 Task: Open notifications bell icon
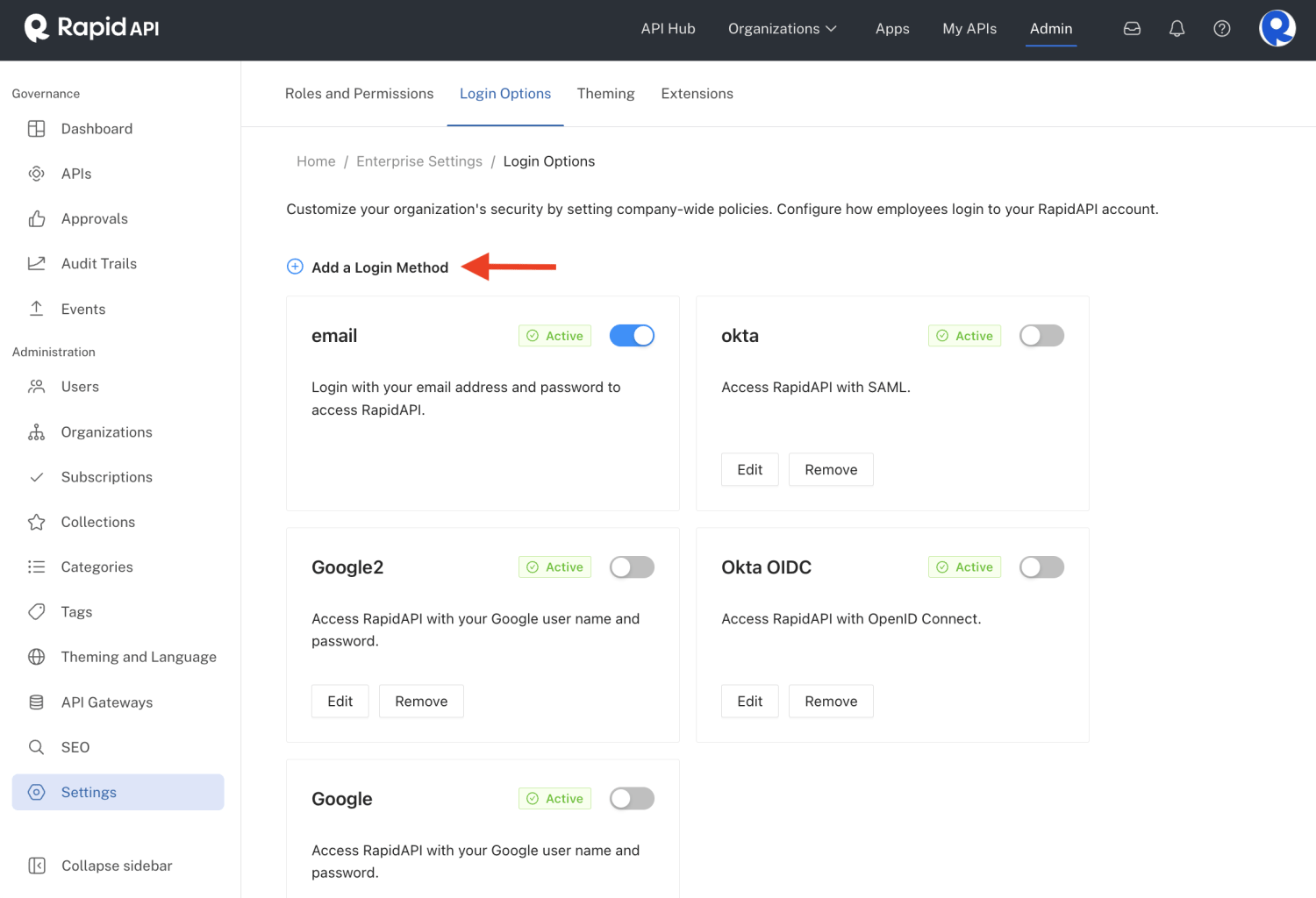pos(1177,29)
